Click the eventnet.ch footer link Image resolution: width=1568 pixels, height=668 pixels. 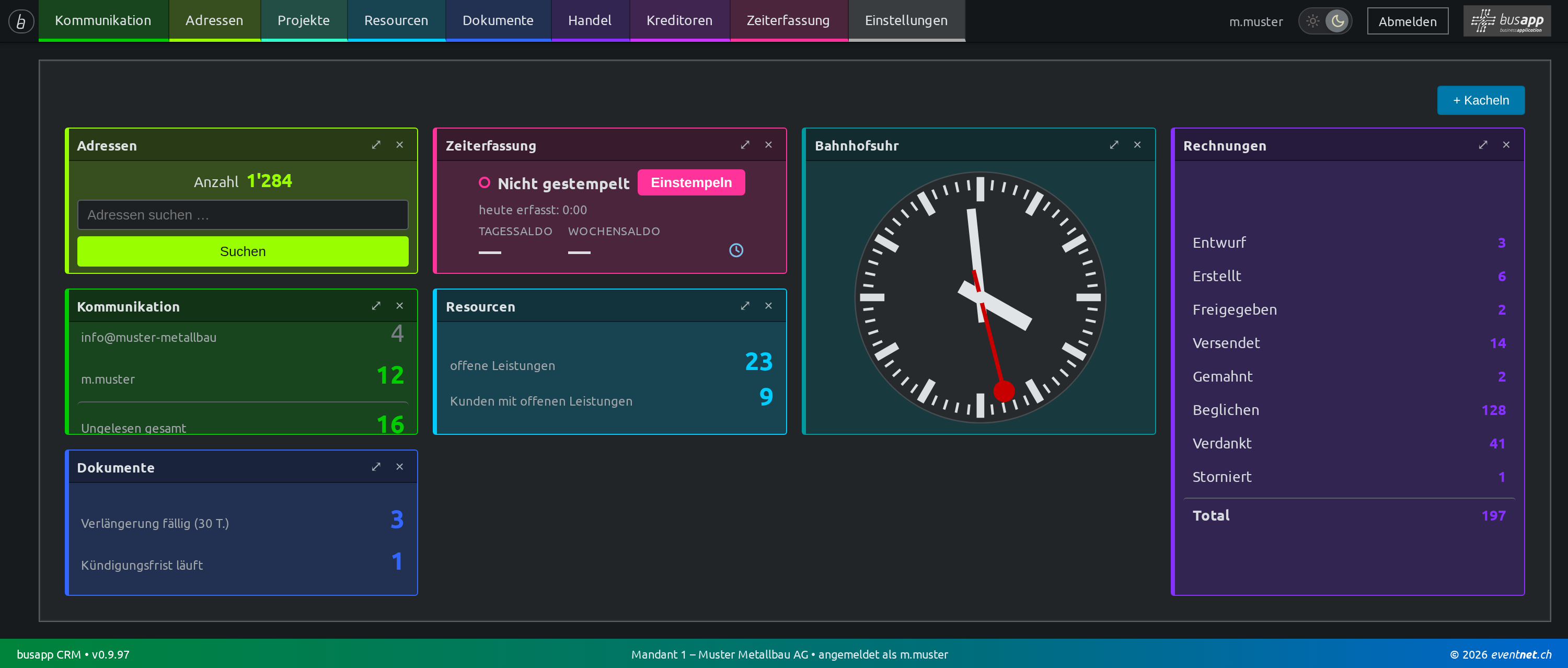(x=1521, y=654)
